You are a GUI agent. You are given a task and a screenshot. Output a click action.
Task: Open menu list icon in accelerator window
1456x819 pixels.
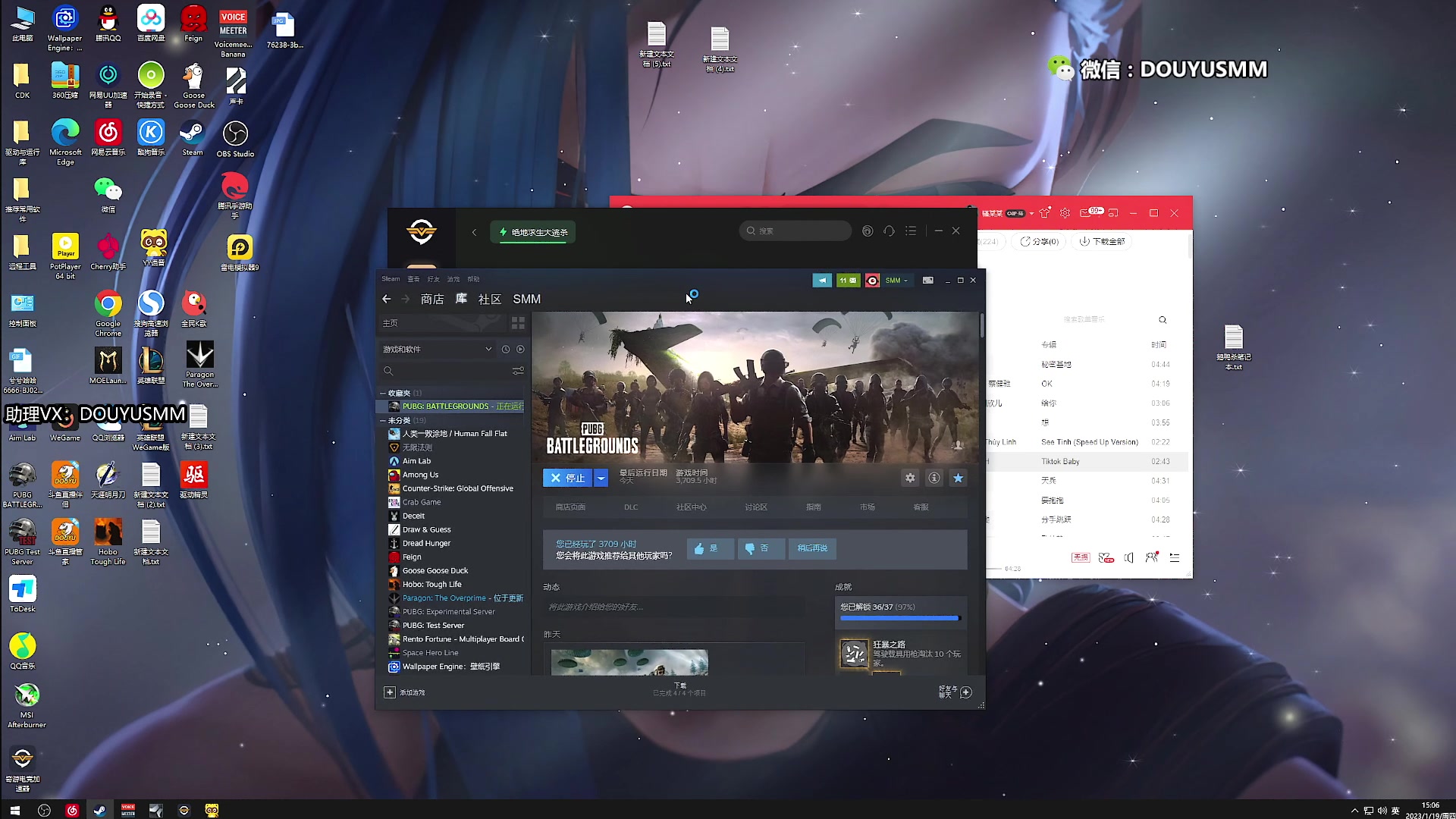tap(911, 231)
